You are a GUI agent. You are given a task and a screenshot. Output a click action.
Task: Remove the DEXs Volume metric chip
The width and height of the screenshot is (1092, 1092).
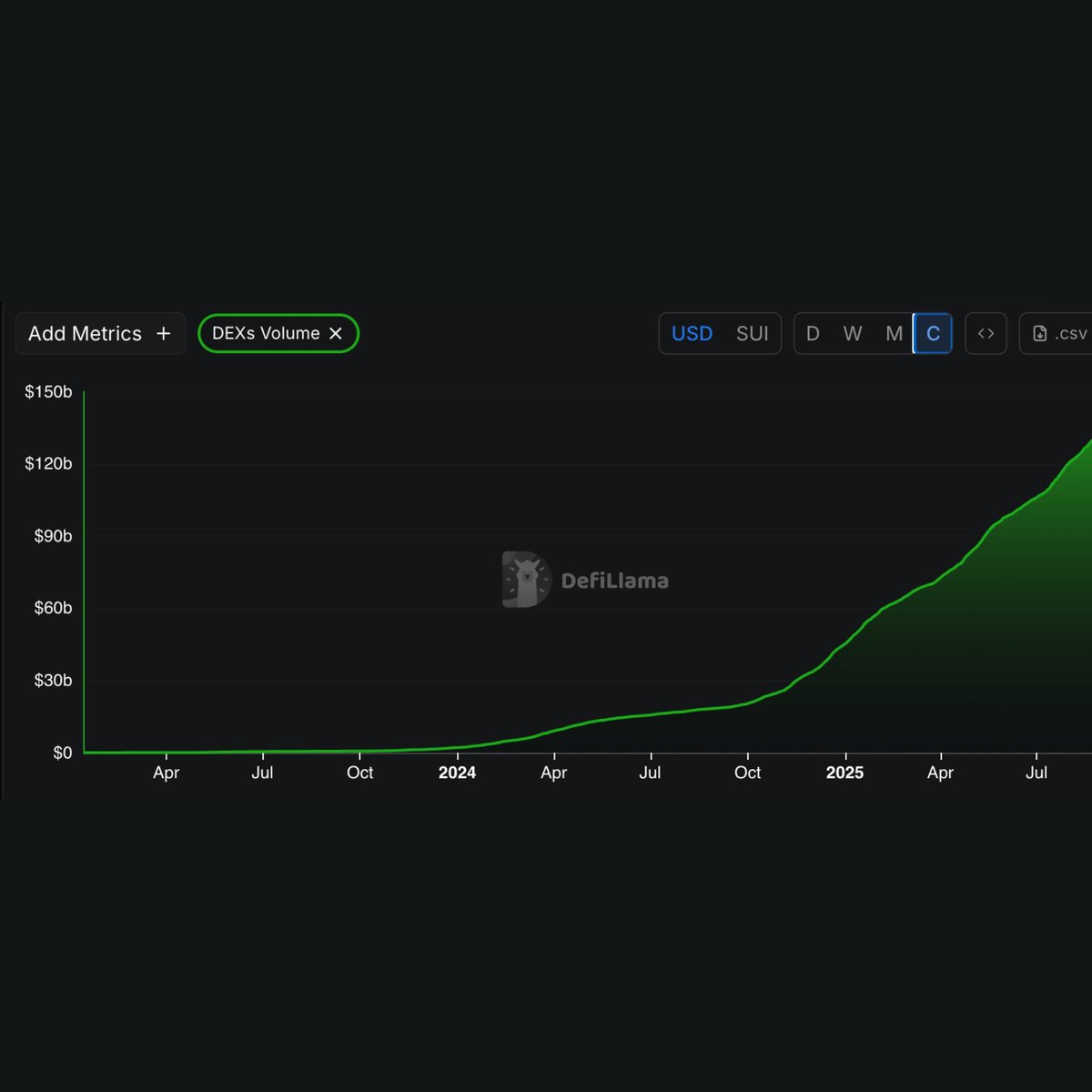point(336,334)
